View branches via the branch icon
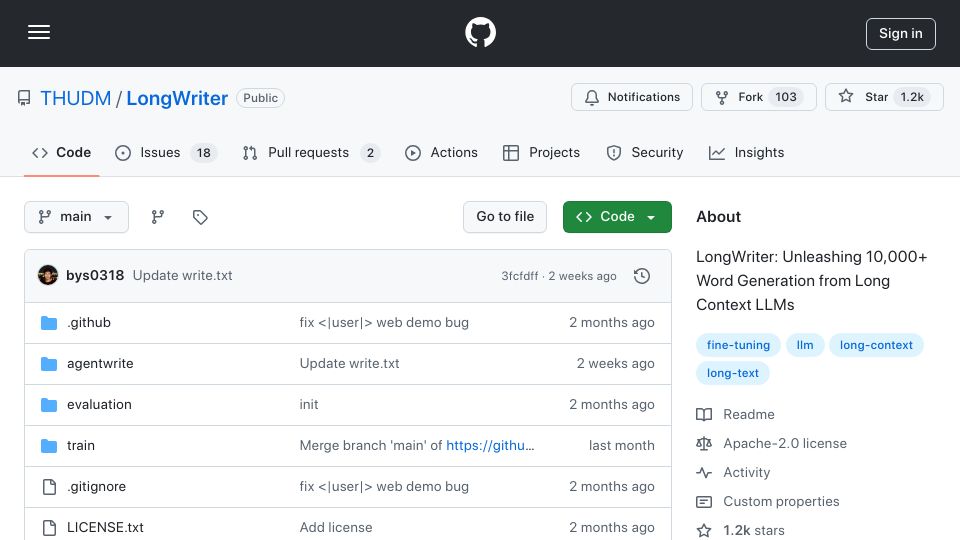The width and height of the screenshot is (960, 540). (x=158, y=217)
